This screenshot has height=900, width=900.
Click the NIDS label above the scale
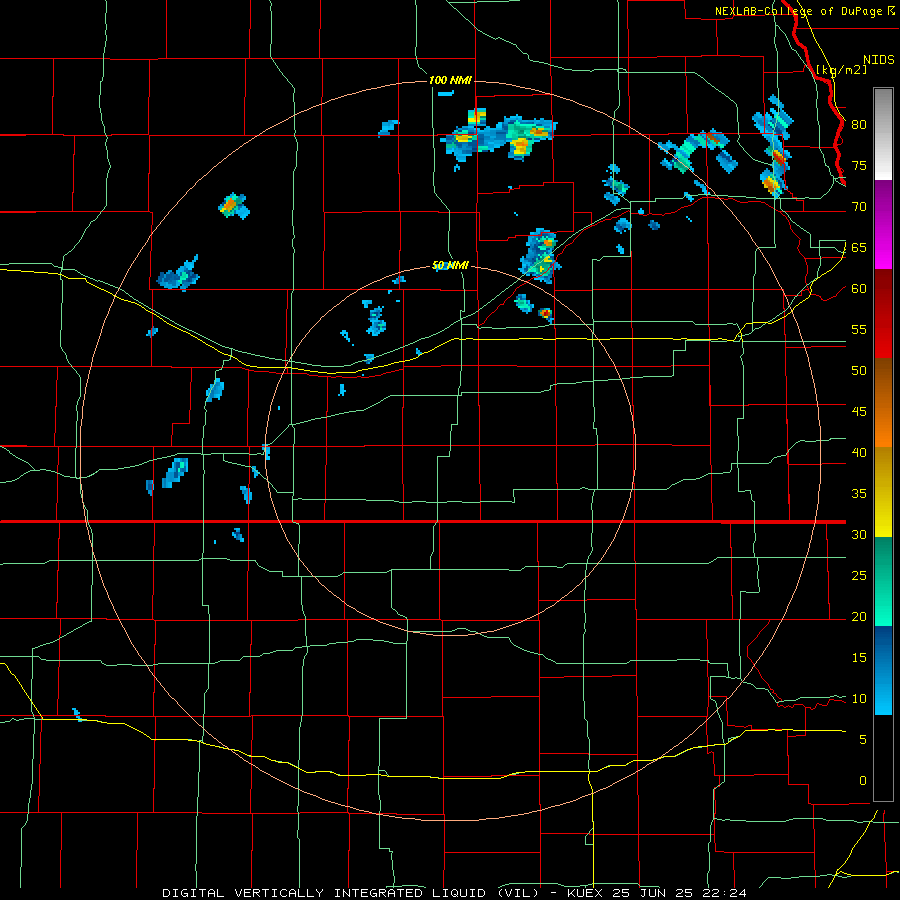879,60
